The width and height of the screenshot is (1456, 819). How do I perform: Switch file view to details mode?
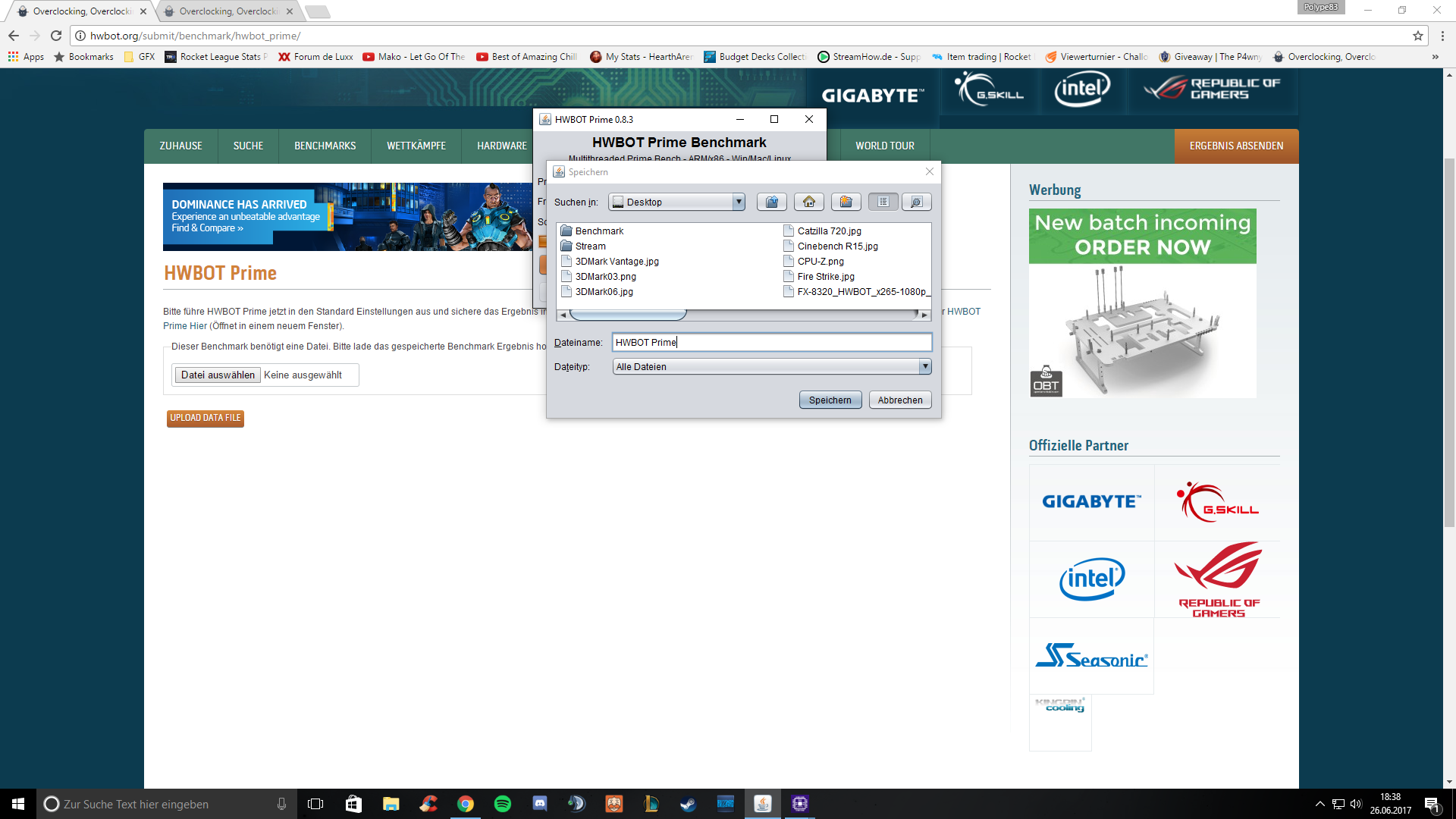point(916,202)
